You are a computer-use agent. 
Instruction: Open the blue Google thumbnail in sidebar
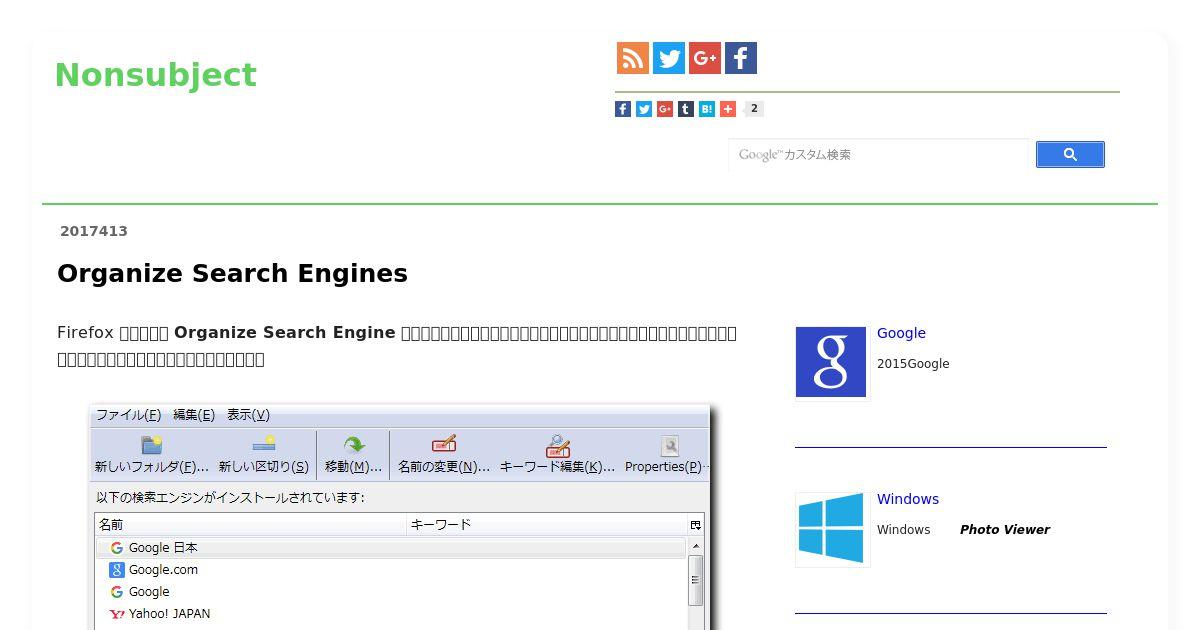831,362
